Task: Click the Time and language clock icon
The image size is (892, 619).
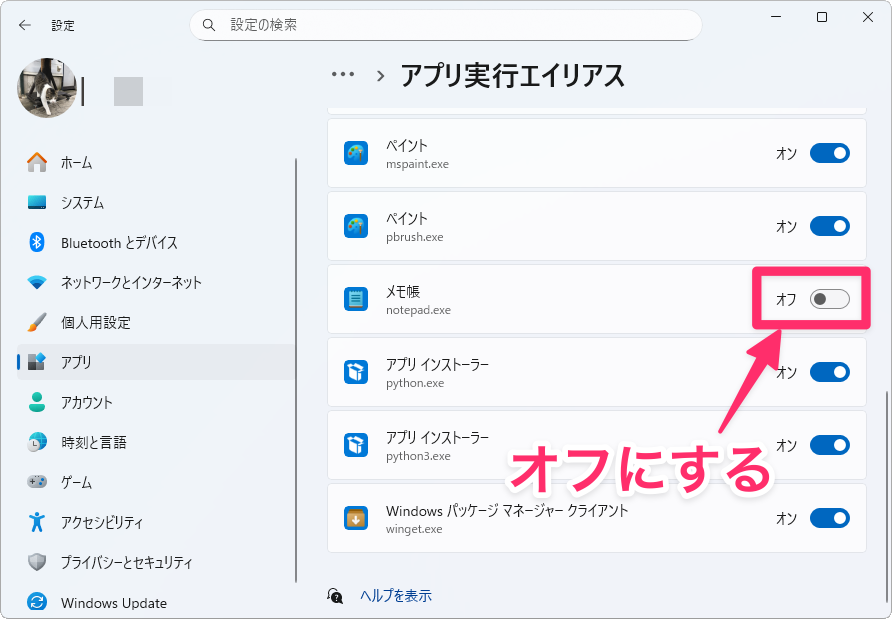Action: pos(37,442)
